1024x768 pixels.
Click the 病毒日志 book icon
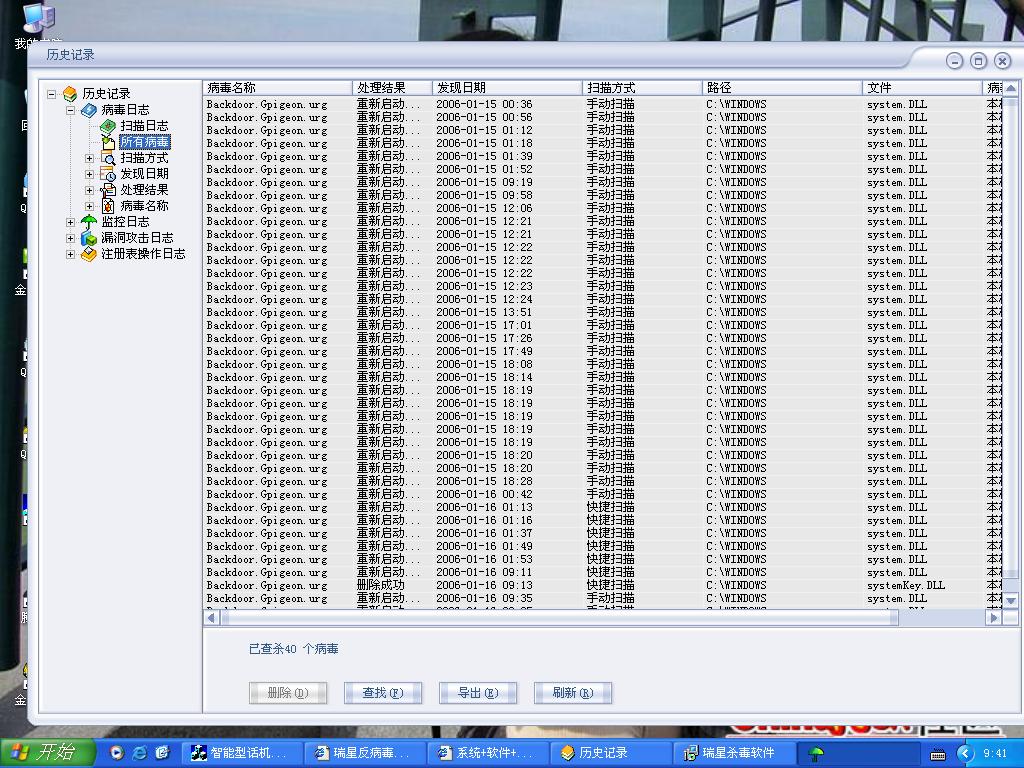[x=89, y=110]
